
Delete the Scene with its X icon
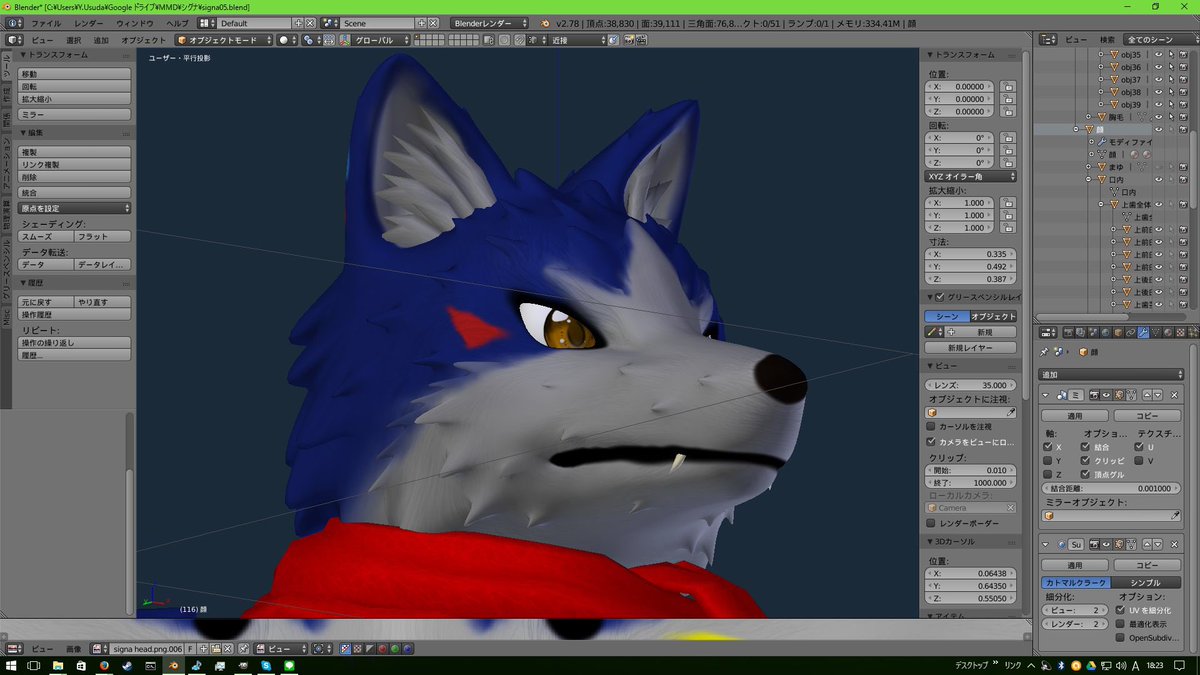pos(433,22)
